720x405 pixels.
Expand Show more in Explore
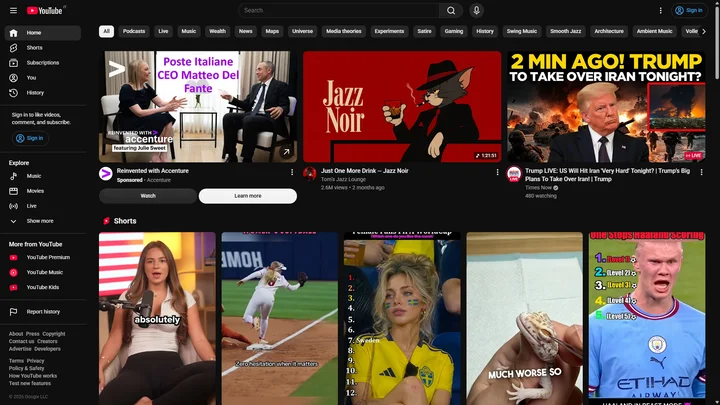point(43,221)
